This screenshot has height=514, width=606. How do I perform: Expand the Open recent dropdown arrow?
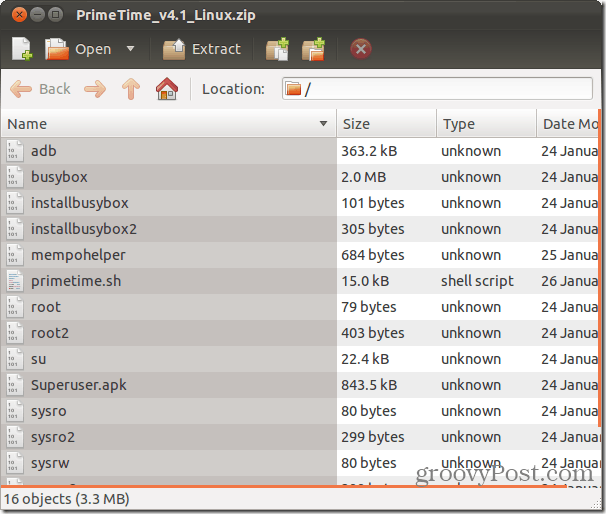130,49
